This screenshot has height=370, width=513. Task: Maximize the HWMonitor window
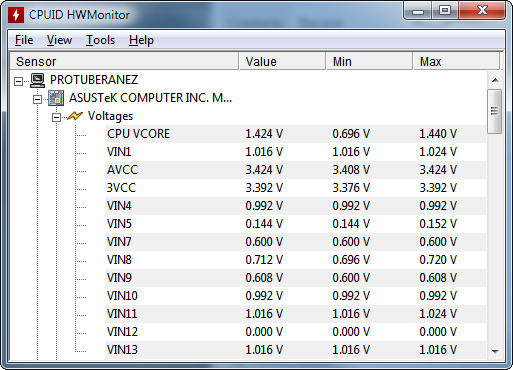click(x=445, y=11)
